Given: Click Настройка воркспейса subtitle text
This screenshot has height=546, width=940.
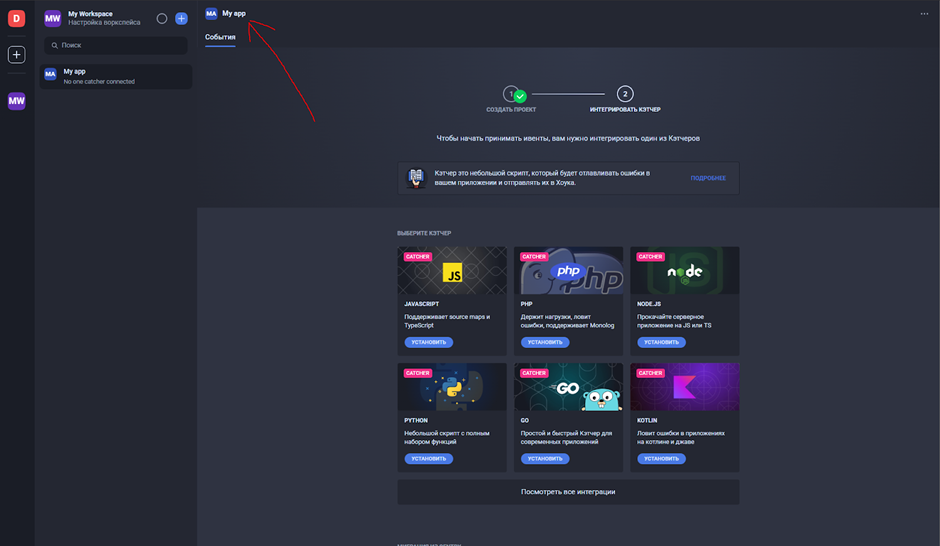Looking at the screenshot, I should click(x=104, y=23).
